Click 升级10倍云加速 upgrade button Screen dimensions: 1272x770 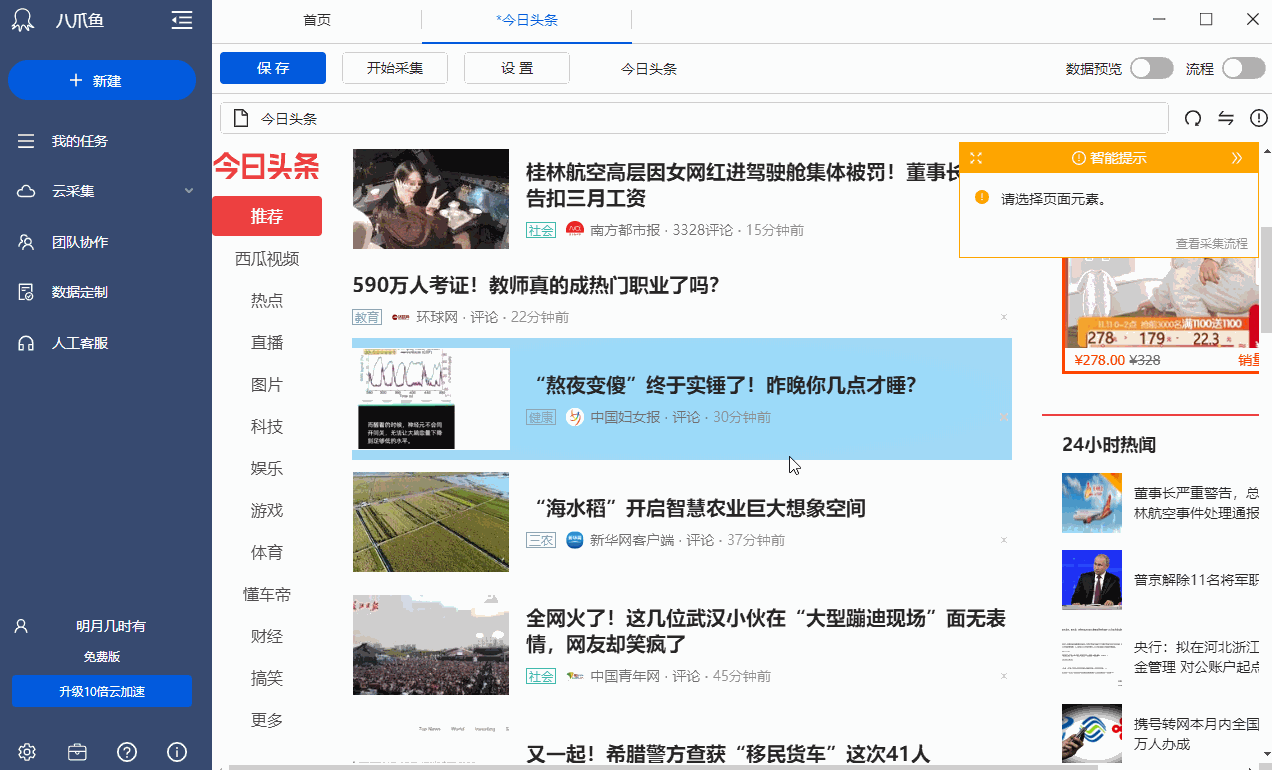pos(102,692)
